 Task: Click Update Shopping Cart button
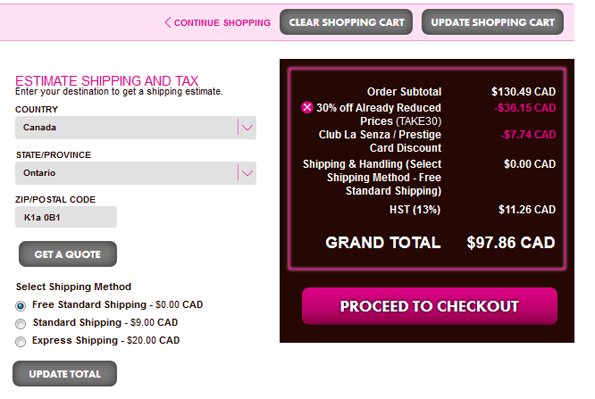point(493,22)
